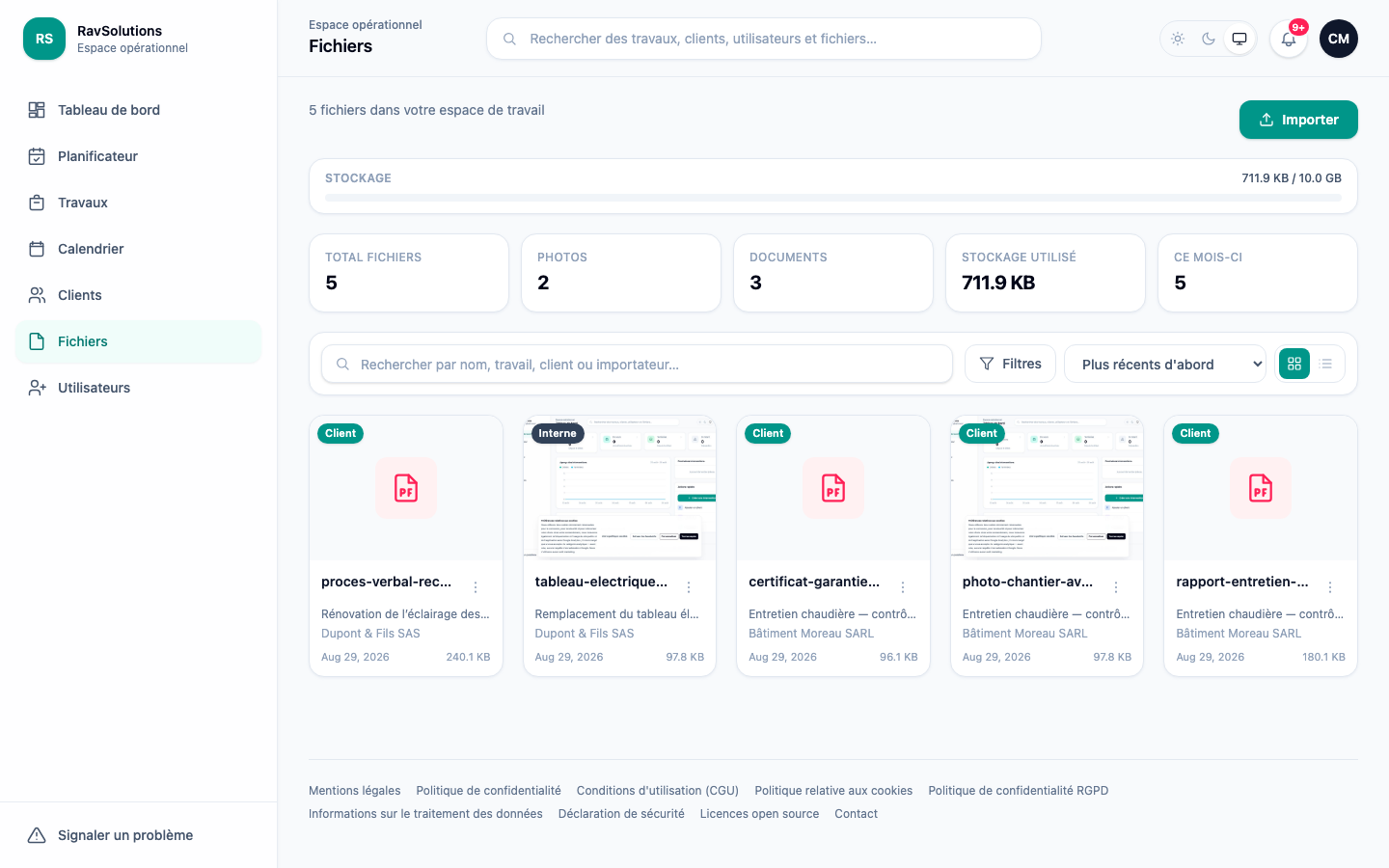
Task: Click the RS RavSolutions logo
Action: (x=44, y=39)
